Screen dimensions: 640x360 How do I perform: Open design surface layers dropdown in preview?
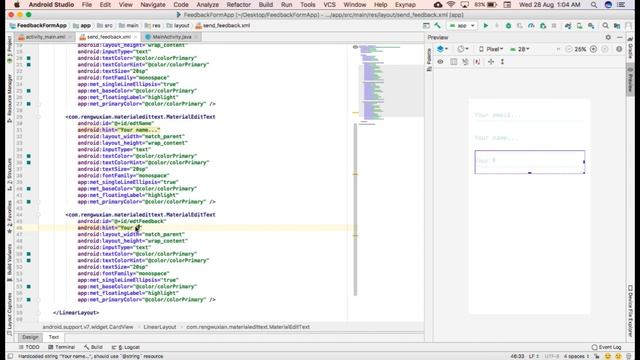point(442,49)
